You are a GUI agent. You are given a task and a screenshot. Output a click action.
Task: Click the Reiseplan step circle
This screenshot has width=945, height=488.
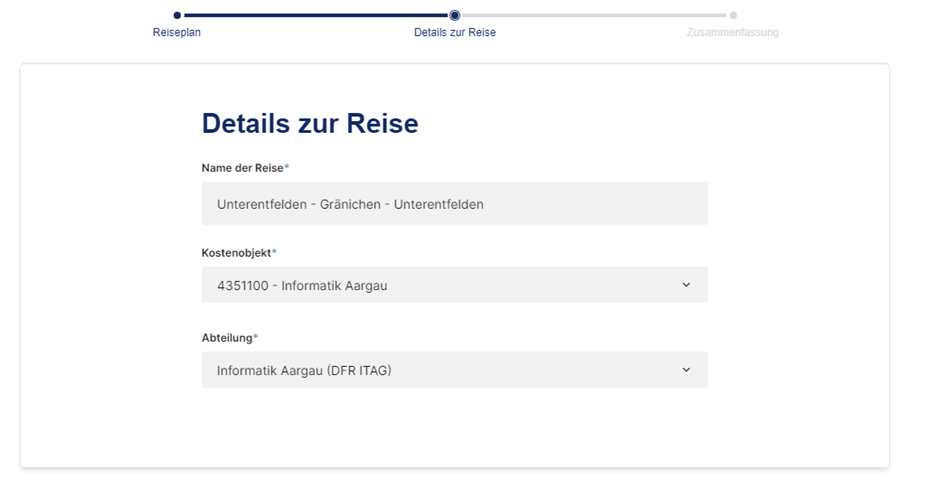pyautogui.click(x=177, y=15)
